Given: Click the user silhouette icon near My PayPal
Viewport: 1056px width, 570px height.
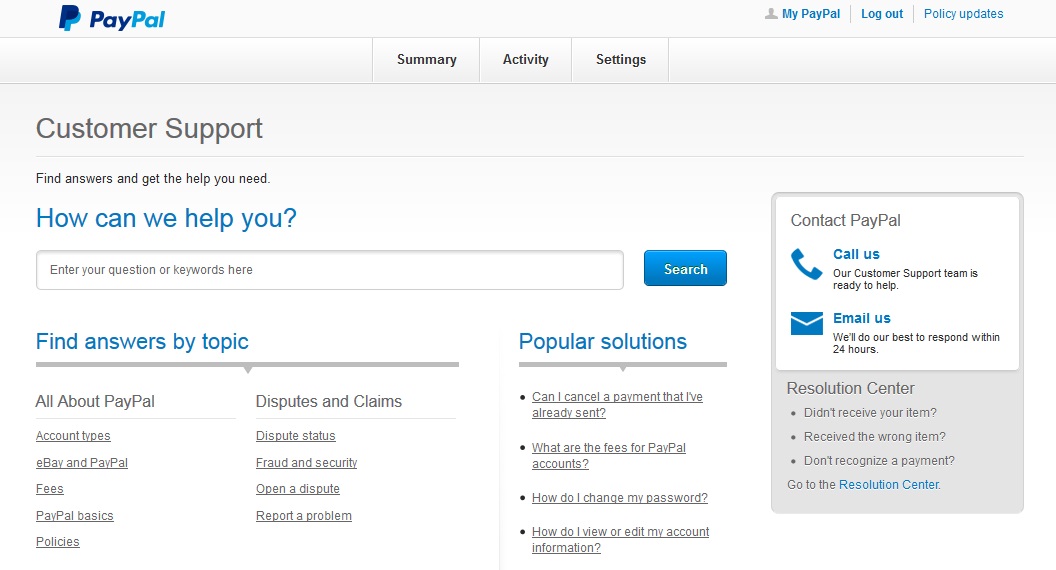Looking at the screenshot, I should (x=771, y=13).
